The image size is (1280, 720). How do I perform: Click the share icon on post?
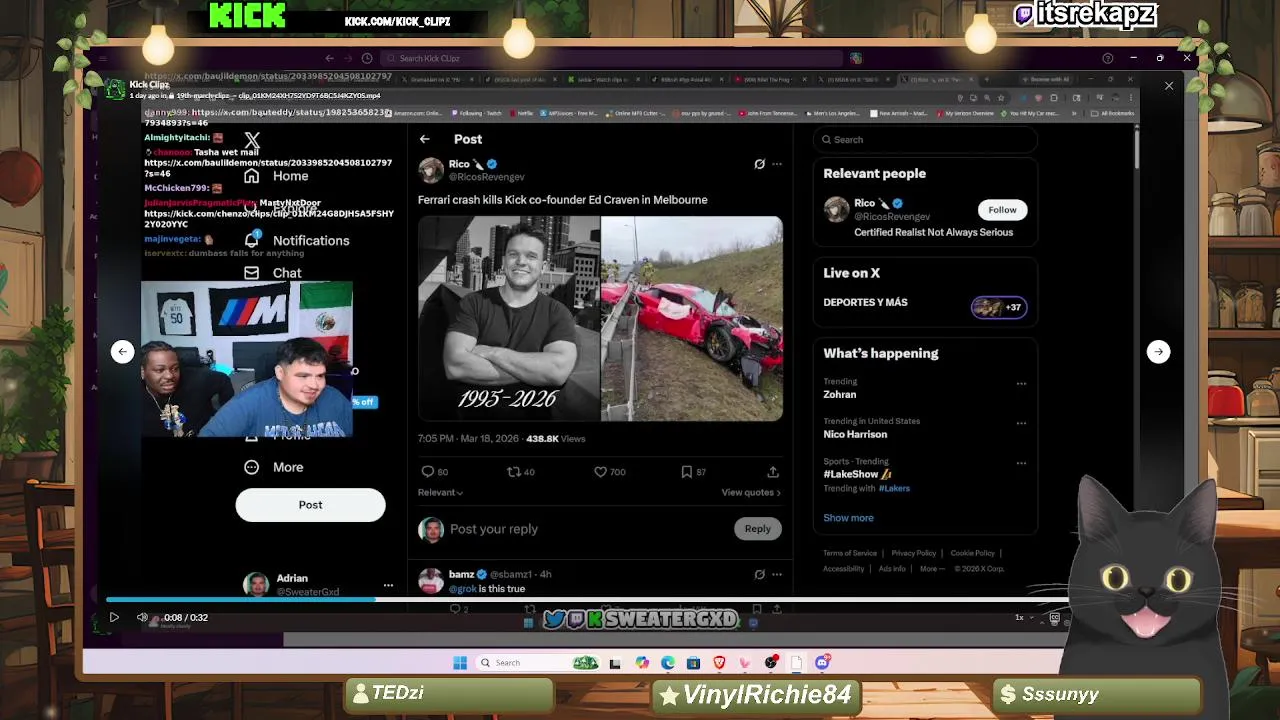[773, 472]
